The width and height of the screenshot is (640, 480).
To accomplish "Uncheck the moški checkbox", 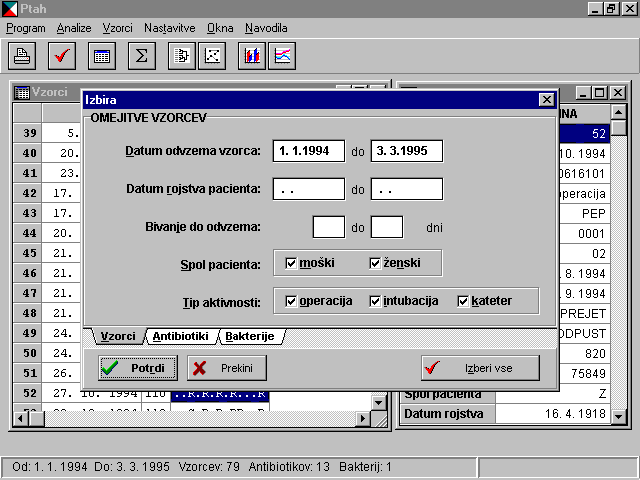I will 291,263.
